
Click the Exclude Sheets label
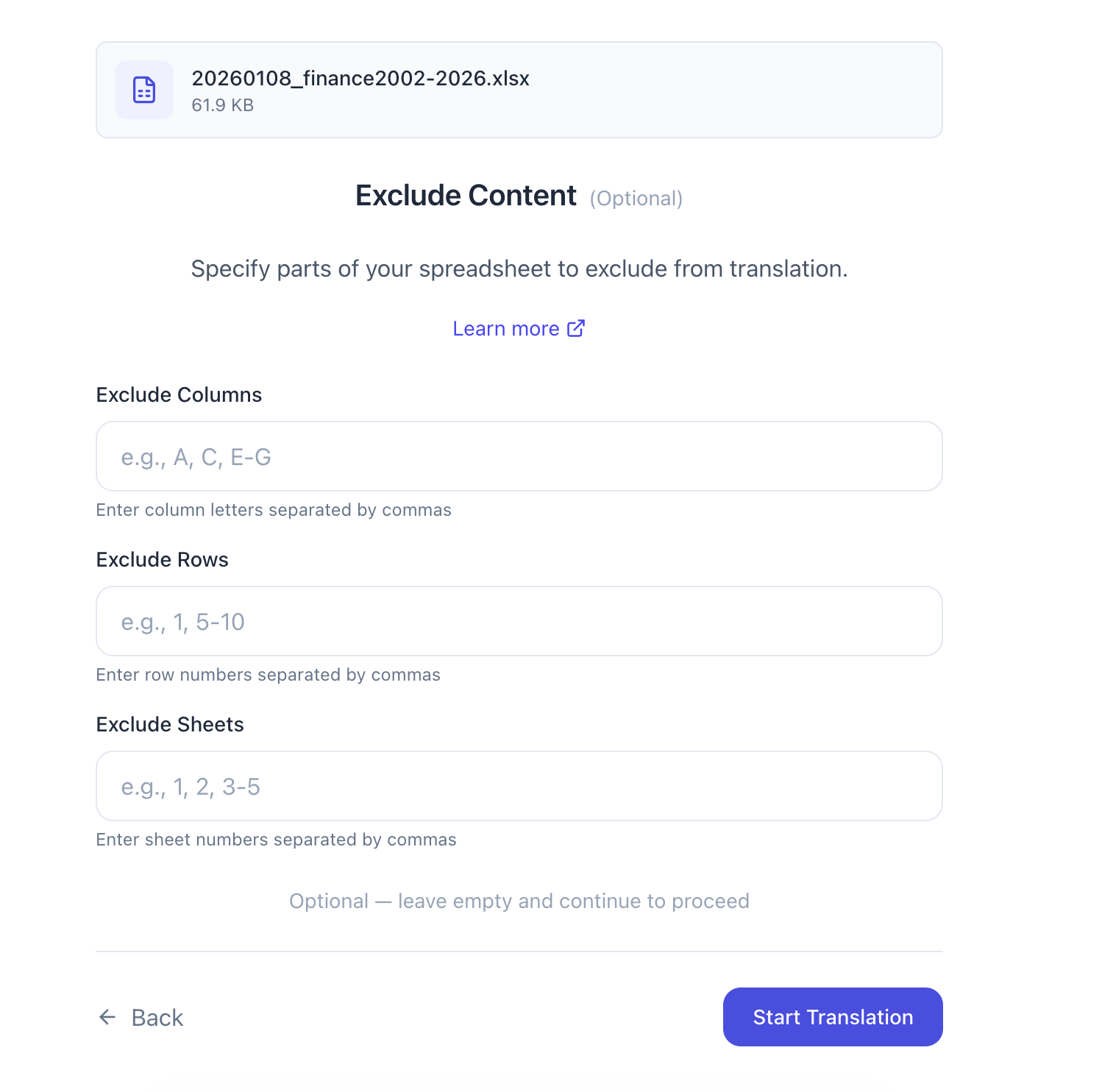[170, 725]
